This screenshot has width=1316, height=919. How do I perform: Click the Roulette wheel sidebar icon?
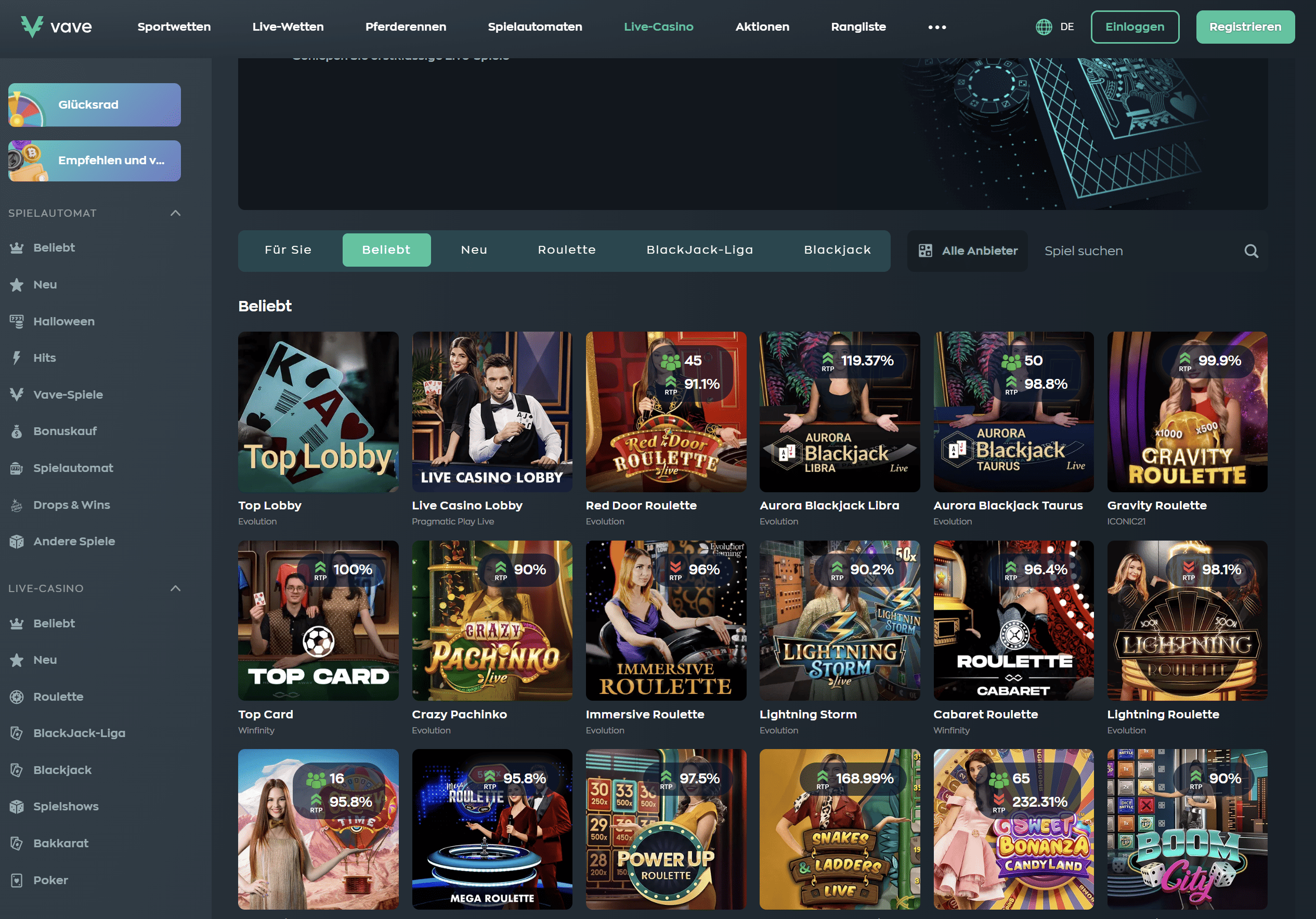coord(17,697)
